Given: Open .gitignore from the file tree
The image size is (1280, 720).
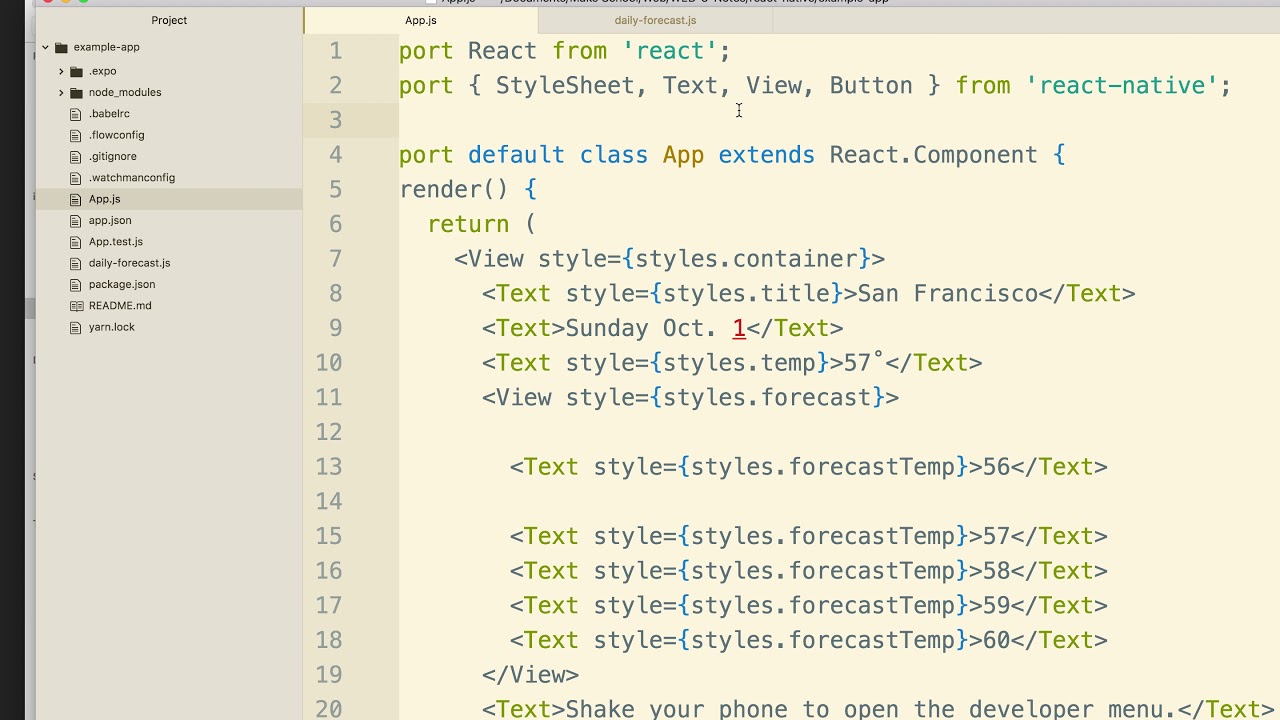Looking at the screenshot, I should click(112, 156).
